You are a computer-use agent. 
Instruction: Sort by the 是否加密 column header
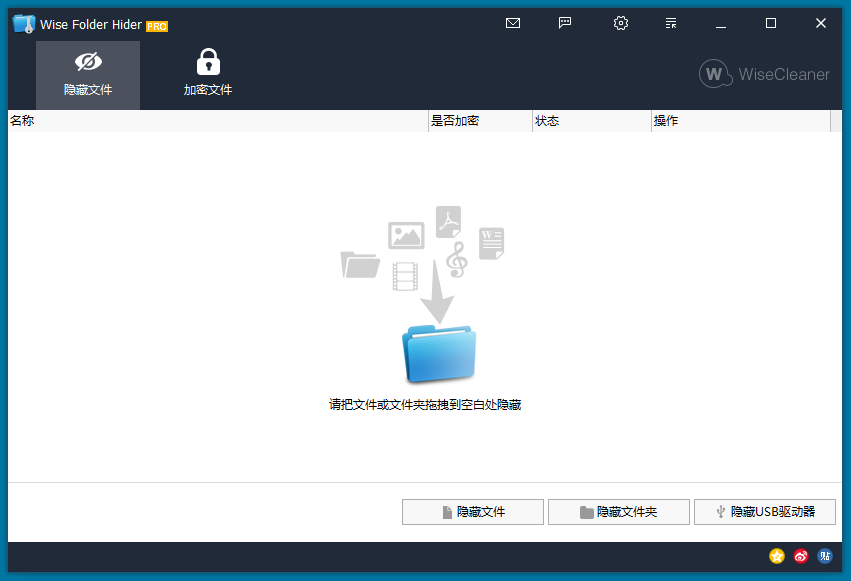click(x=480, y=121)
